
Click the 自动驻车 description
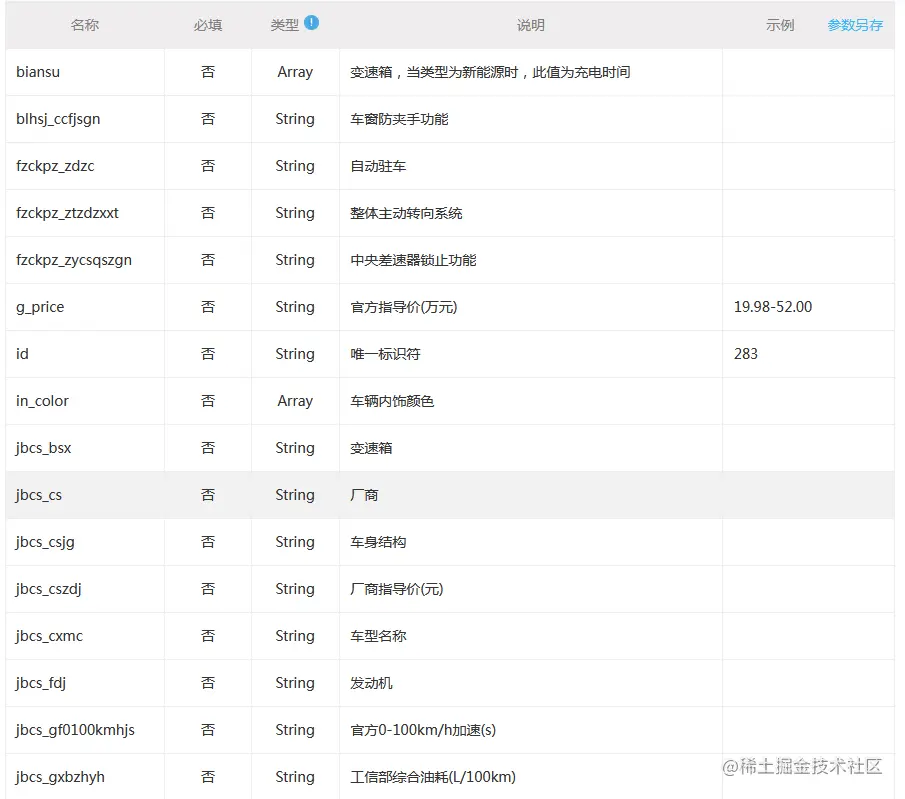378,166
